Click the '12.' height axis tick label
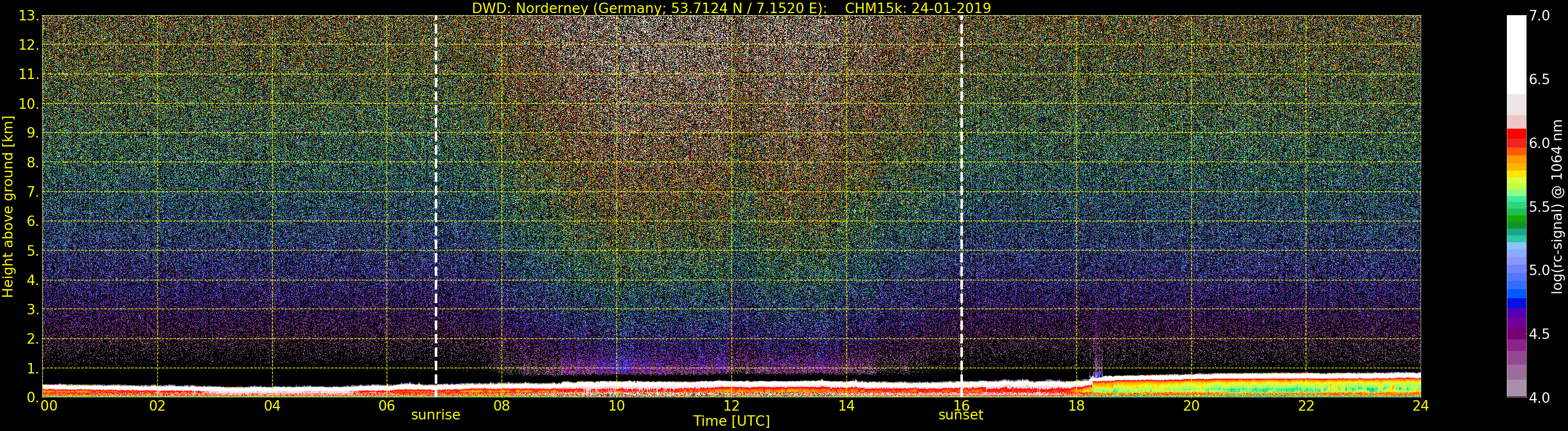Image resolution: width=1568 pixels, height=431 pixels. tap(29, 45)
